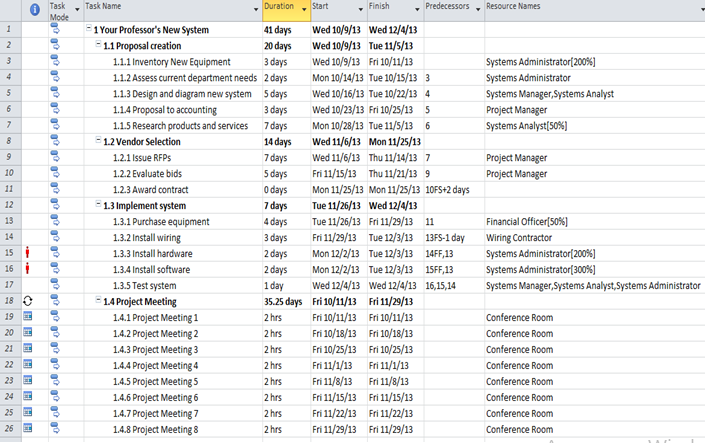Click overallocation icon on Install hardware row

[29, 253]
